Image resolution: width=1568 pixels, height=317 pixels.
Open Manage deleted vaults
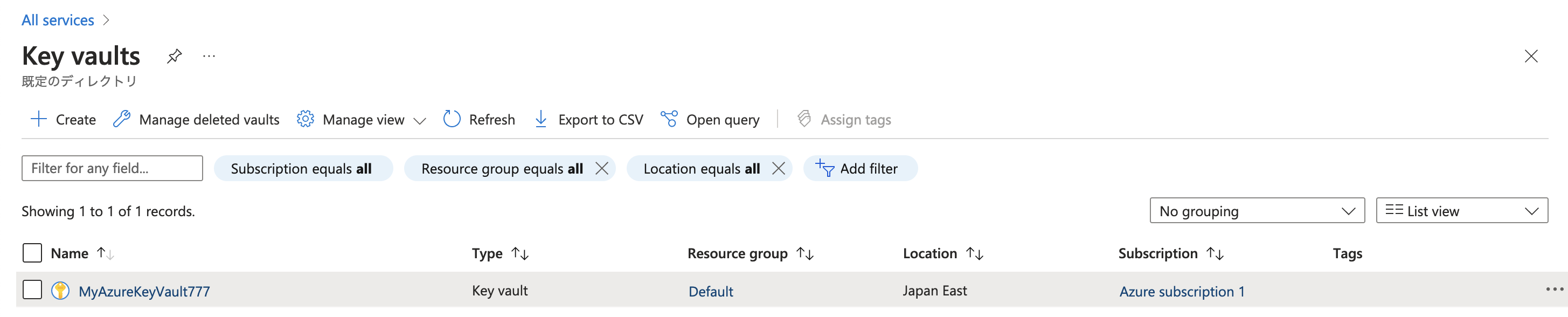[196, 119]
